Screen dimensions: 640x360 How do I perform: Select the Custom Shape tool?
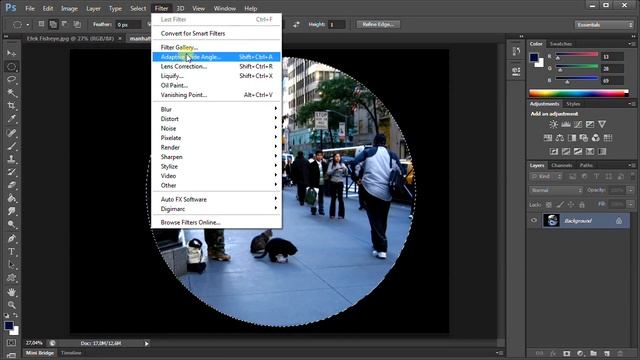[x=11, y=278]
